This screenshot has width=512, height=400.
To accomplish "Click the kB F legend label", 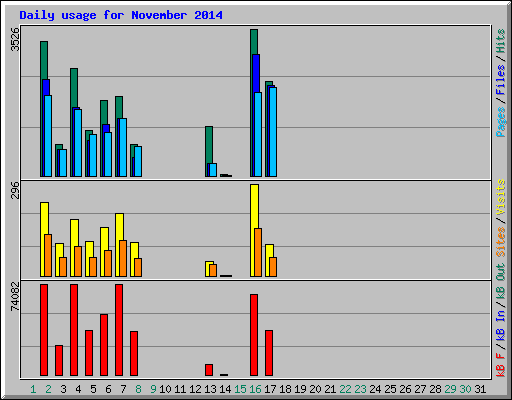I will 501,364.
